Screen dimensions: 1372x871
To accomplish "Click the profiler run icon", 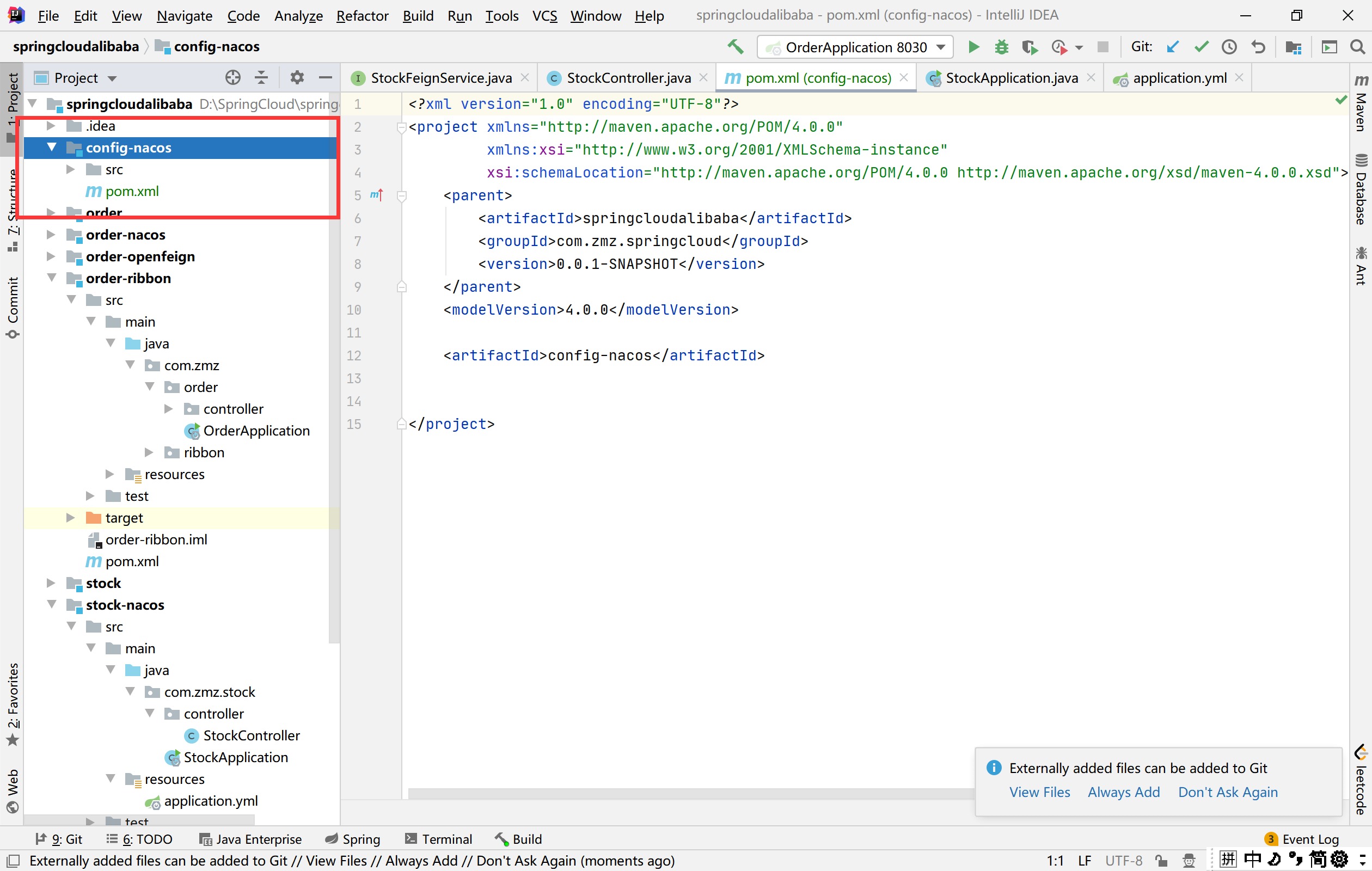I will click(1059, 47).
